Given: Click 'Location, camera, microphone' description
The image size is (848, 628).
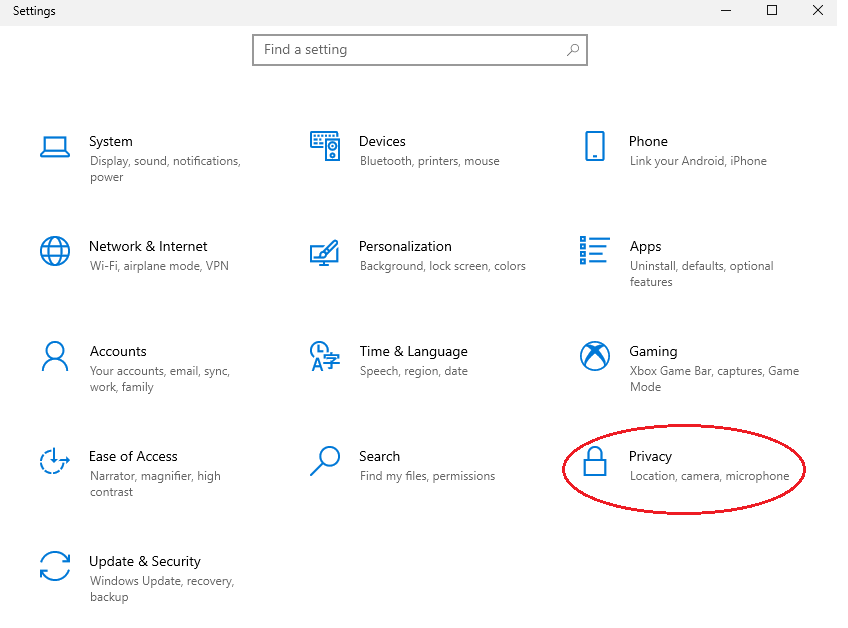Looking at the screenshot, I should [709, 476].
